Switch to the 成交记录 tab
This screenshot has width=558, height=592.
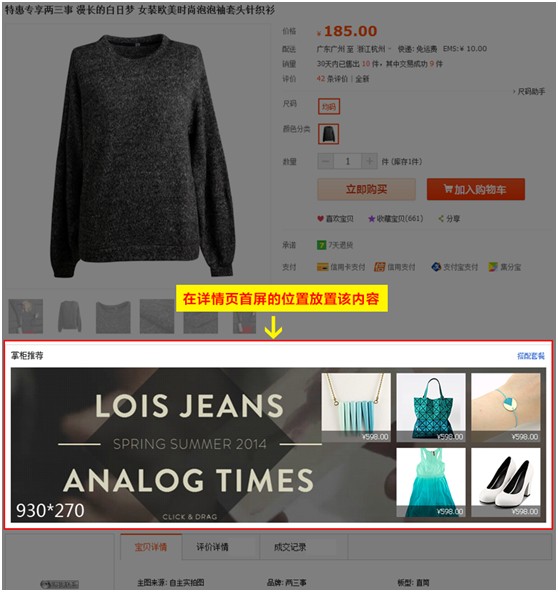[x=290, y=547]
